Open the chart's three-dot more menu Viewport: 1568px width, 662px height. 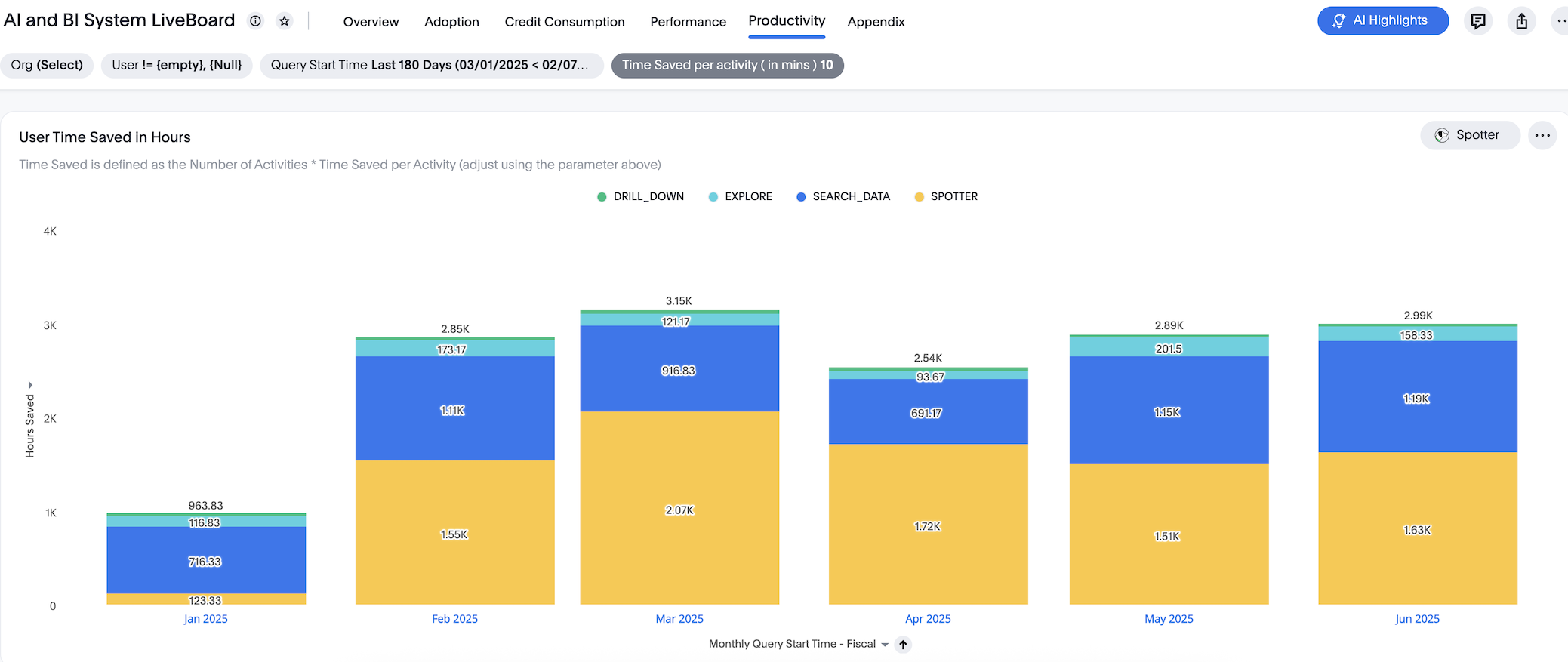[x=1542, y=136]
